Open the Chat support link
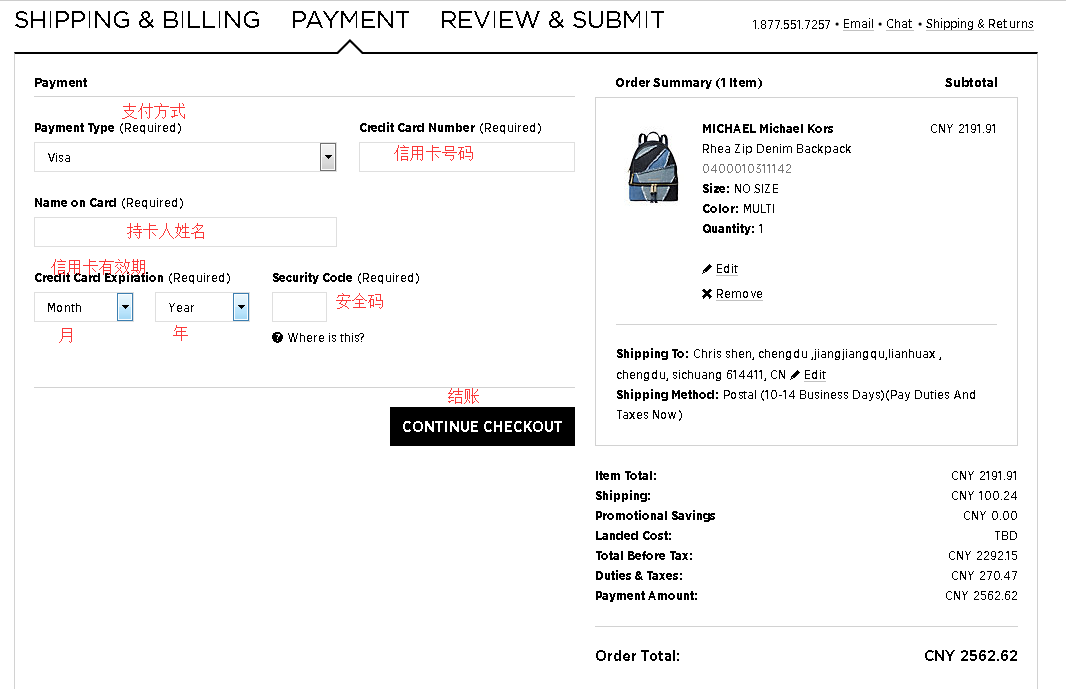This screenshot has width=1066, height=689. (x=899, y=24)
